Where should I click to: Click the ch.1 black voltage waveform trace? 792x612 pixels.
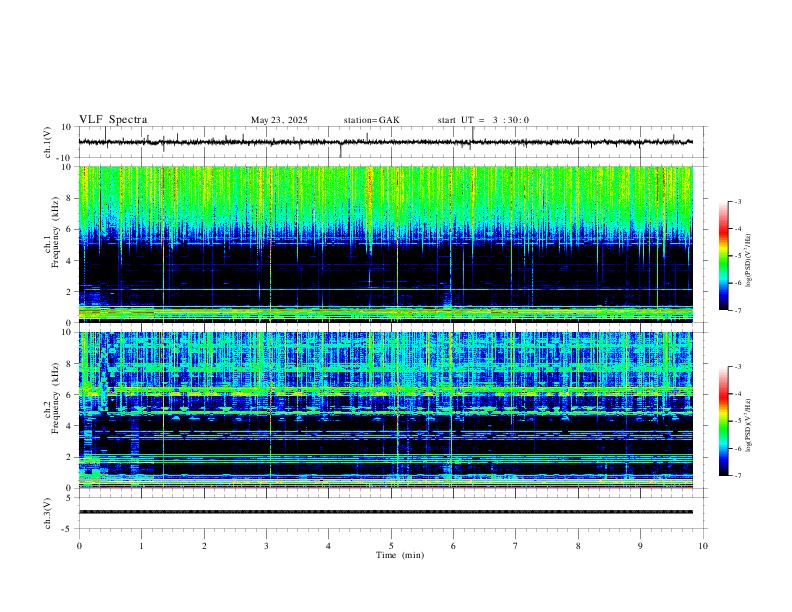point(385,142)
